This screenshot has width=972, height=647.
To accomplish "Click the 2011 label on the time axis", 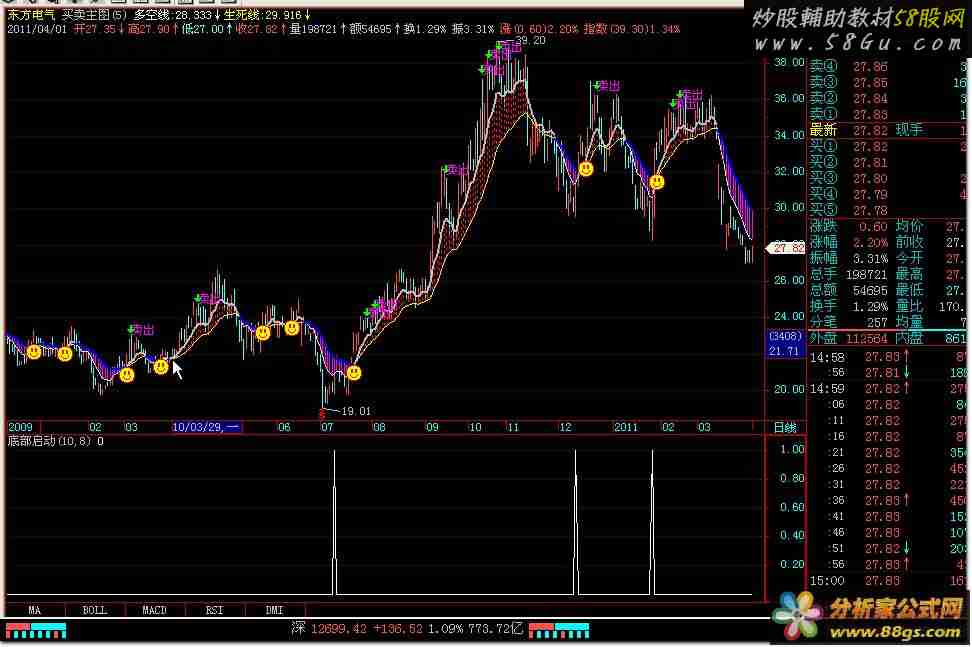I will tap(625, 427).
